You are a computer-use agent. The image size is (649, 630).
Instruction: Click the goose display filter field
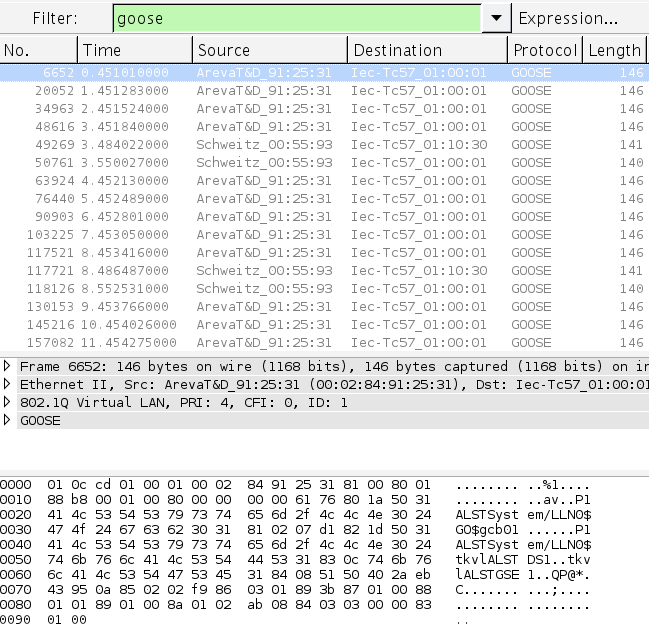297,18
